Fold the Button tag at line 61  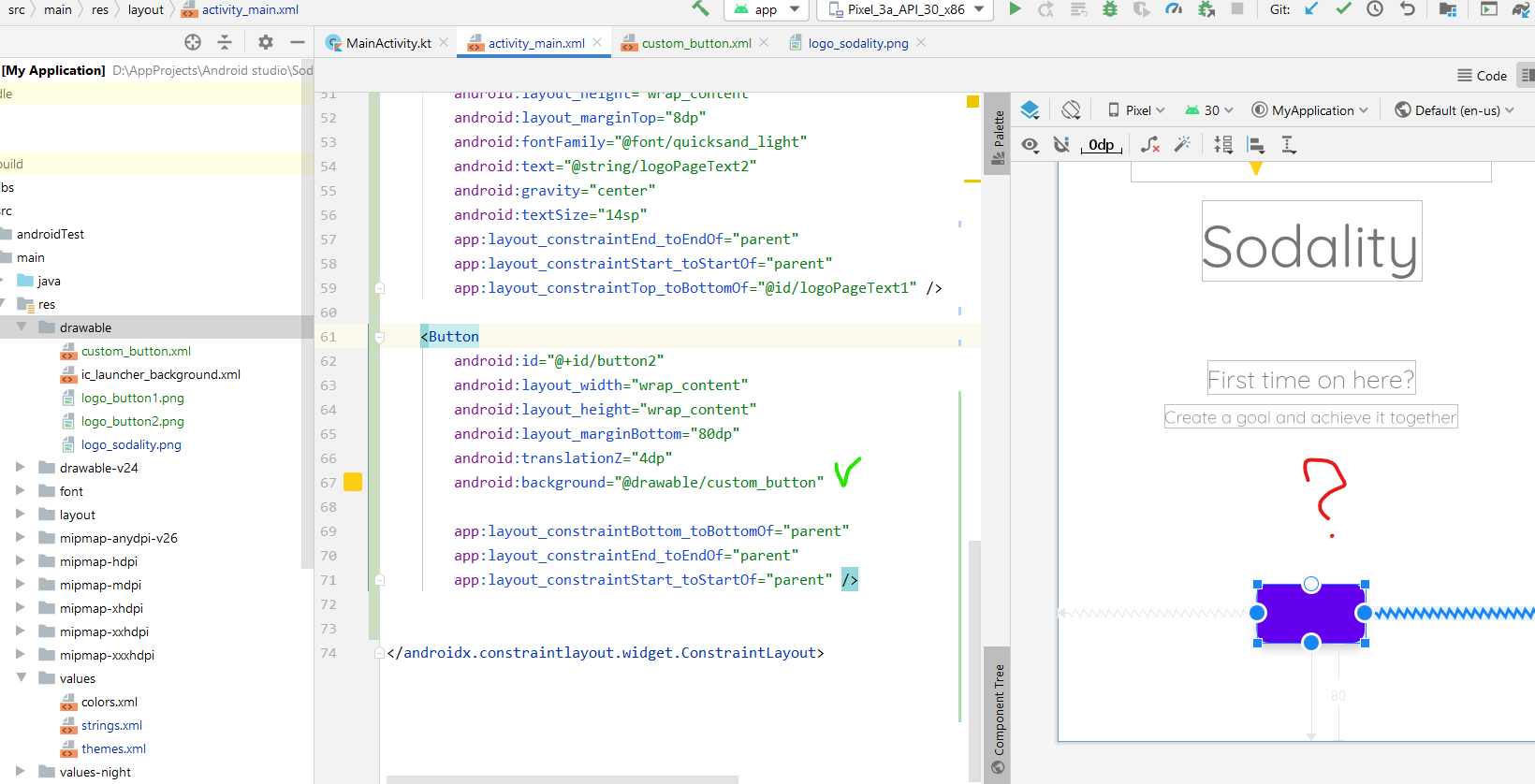(379, 337)
